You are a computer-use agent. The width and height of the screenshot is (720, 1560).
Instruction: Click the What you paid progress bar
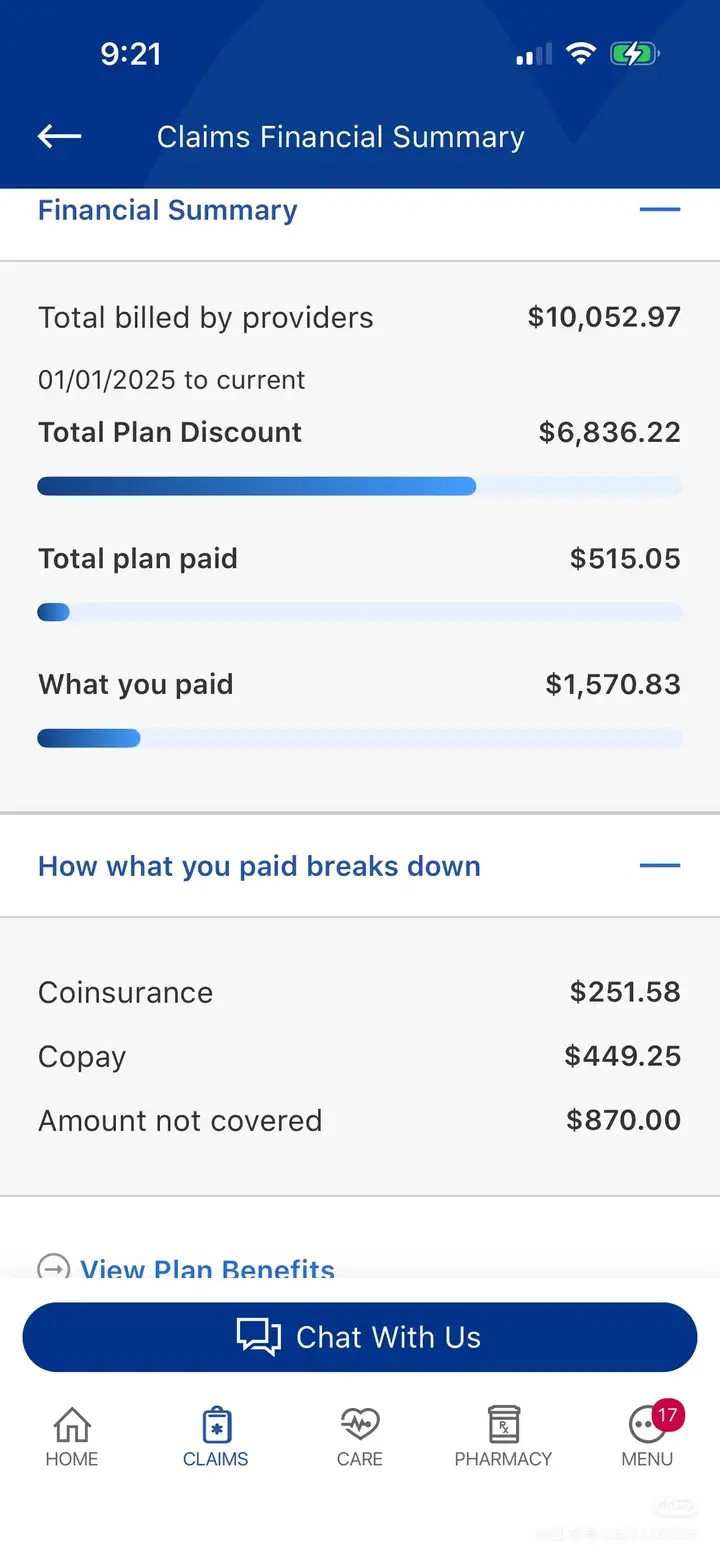coord(359,738)
